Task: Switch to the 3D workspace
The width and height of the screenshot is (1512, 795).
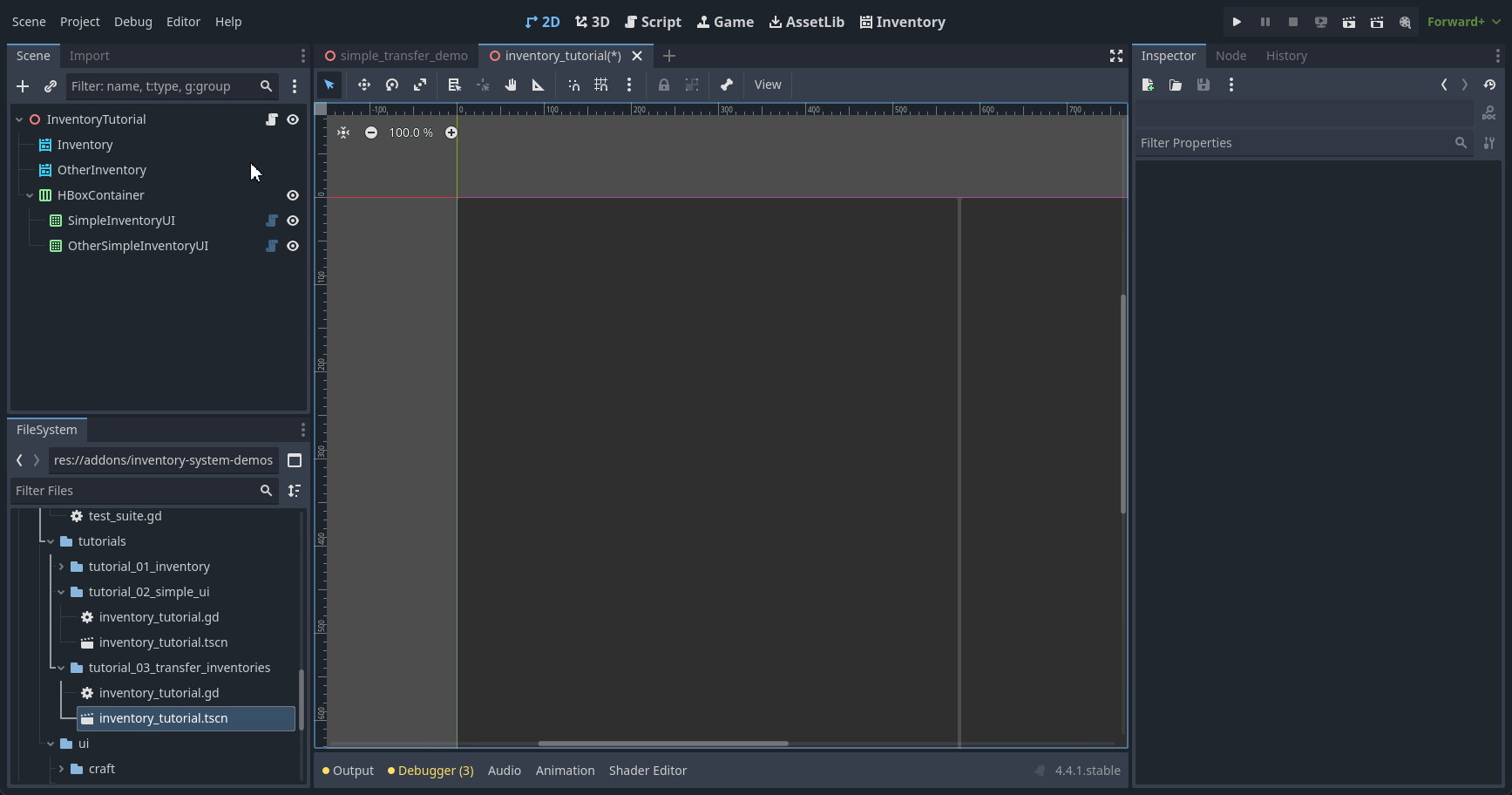Action: tap(593, 22)
